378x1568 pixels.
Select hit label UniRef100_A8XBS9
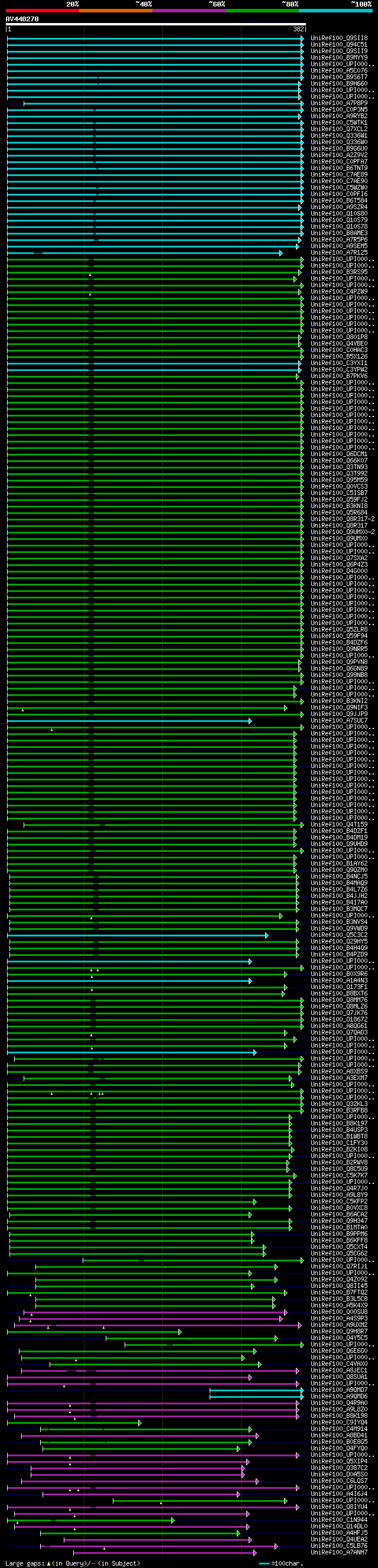point(339,1071)
